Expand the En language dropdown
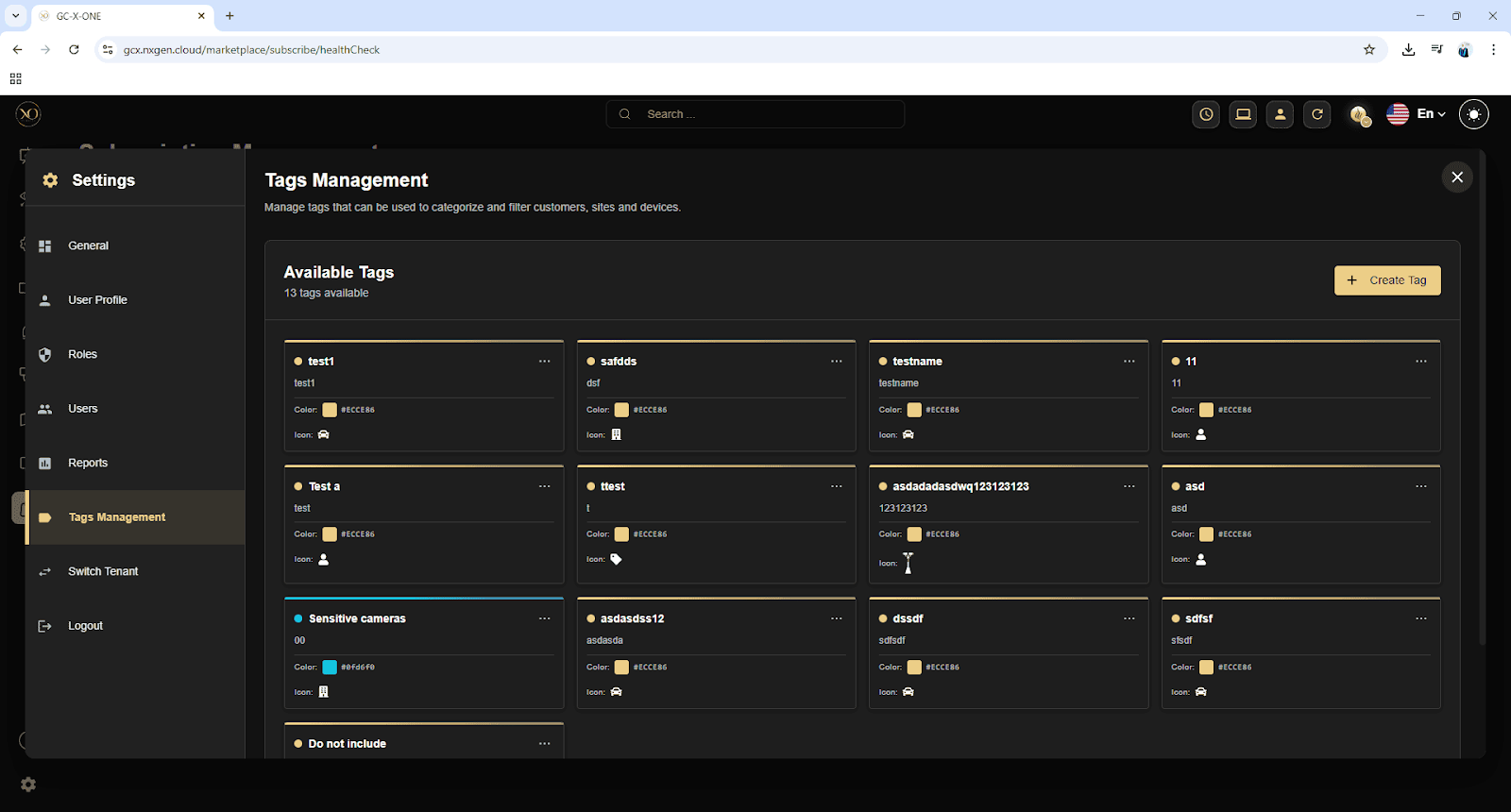The height and width of the screenshot is (812, 1511). (x=1430, y=114)
